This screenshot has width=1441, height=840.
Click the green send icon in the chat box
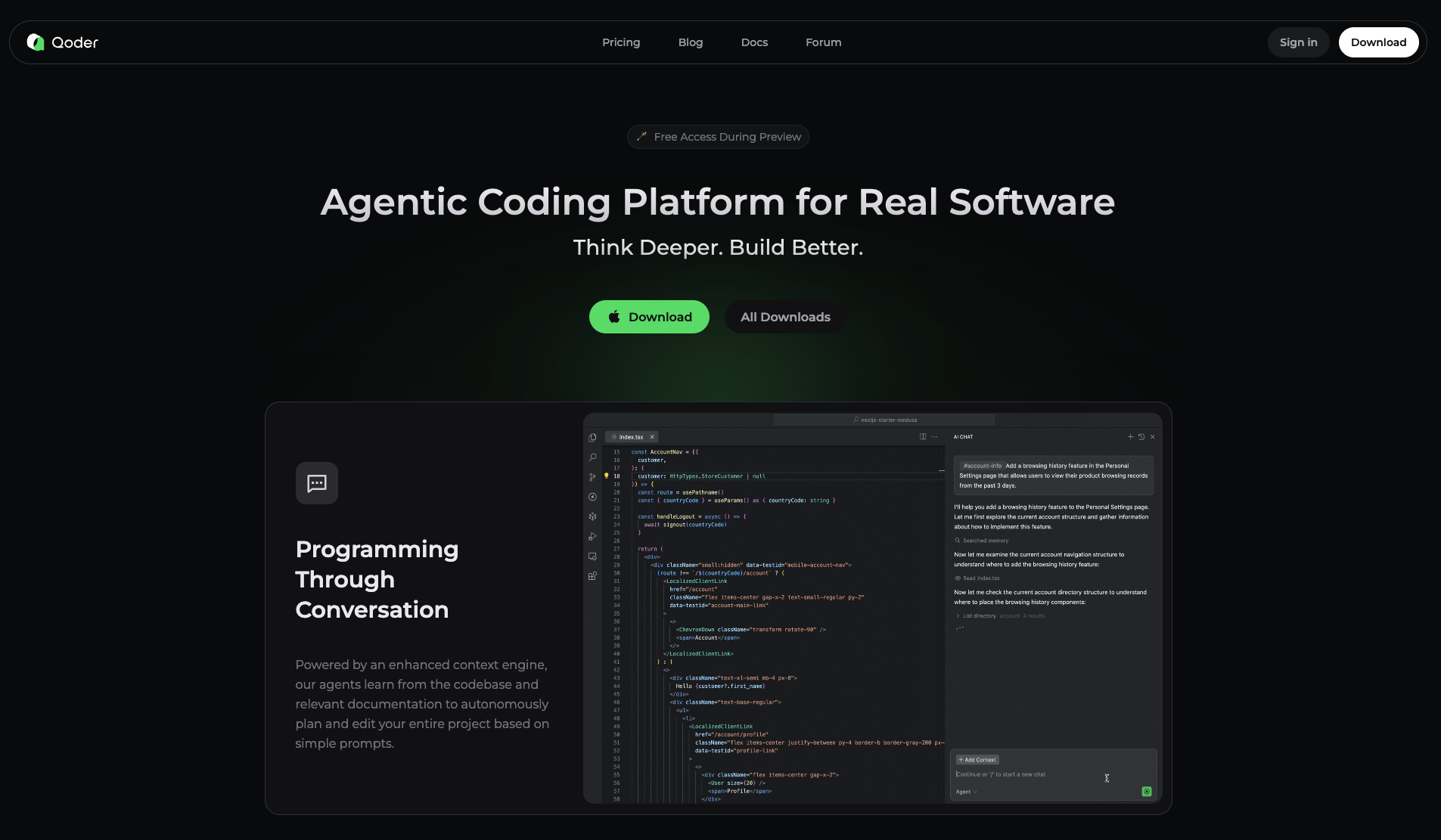tap(1147, 792)
